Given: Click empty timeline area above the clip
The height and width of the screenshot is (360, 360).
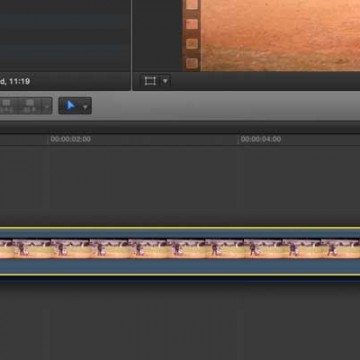Looking at the screenshot, I should (180, 186).
